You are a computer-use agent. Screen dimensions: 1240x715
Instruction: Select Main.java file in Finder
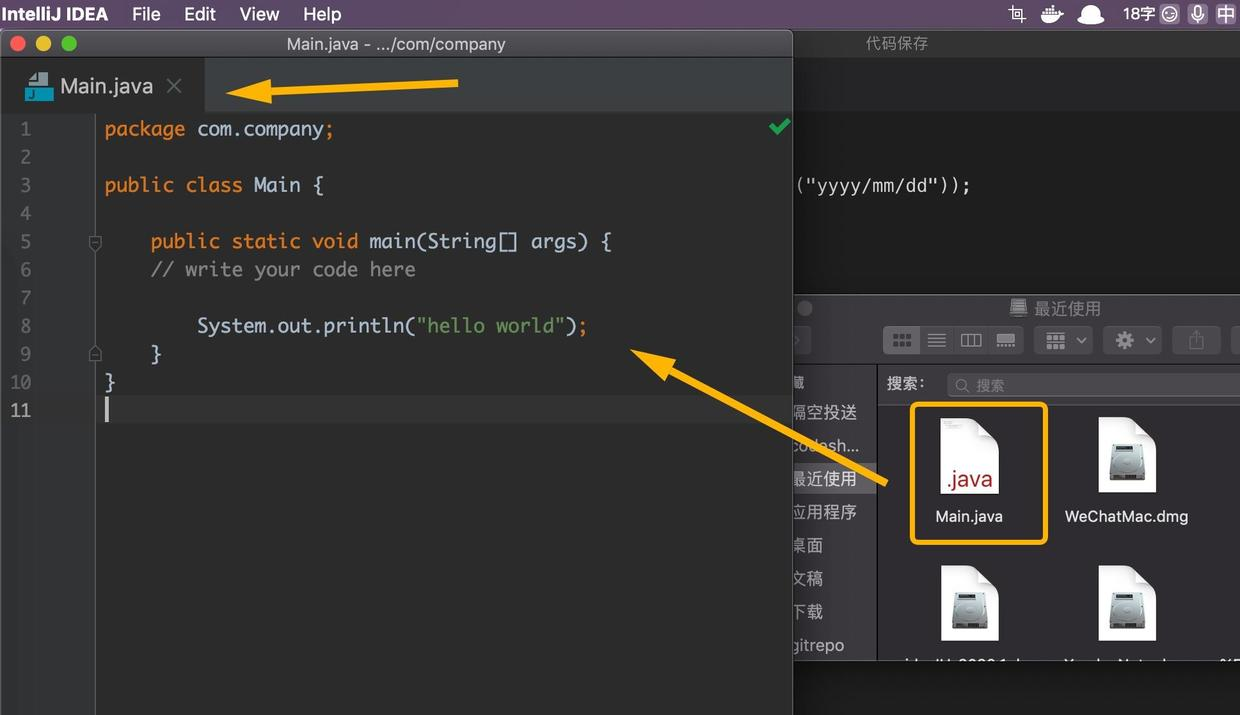(969, 472)
